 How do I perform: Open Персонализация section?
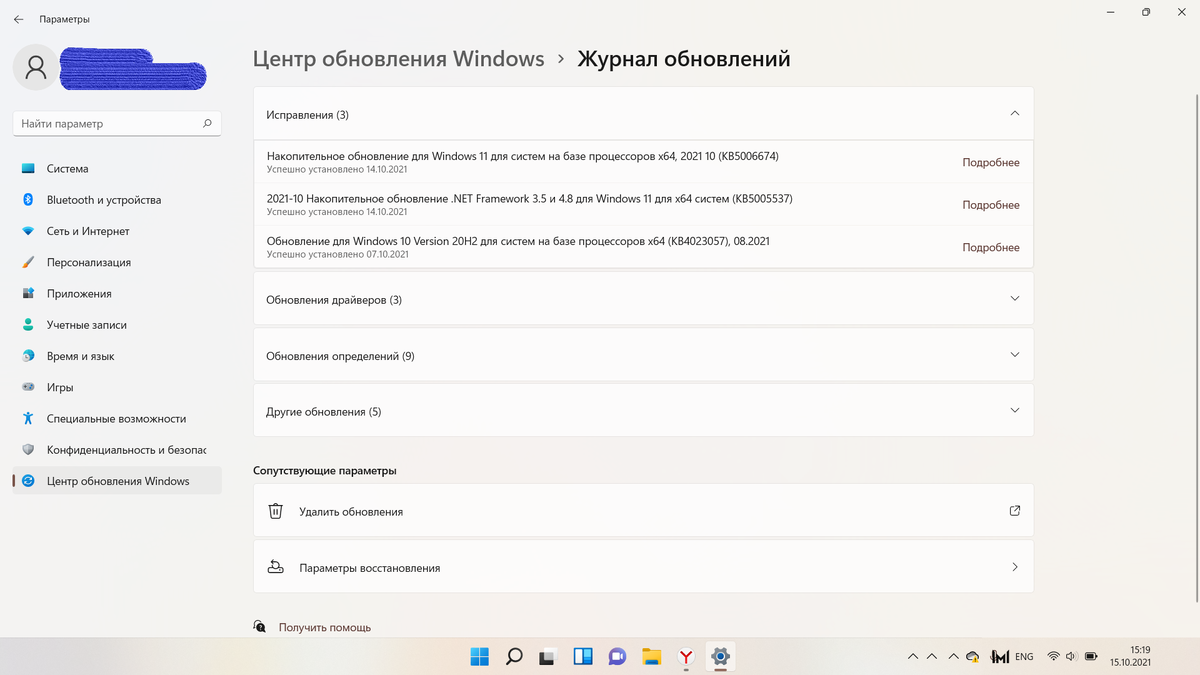click(117, 262)
